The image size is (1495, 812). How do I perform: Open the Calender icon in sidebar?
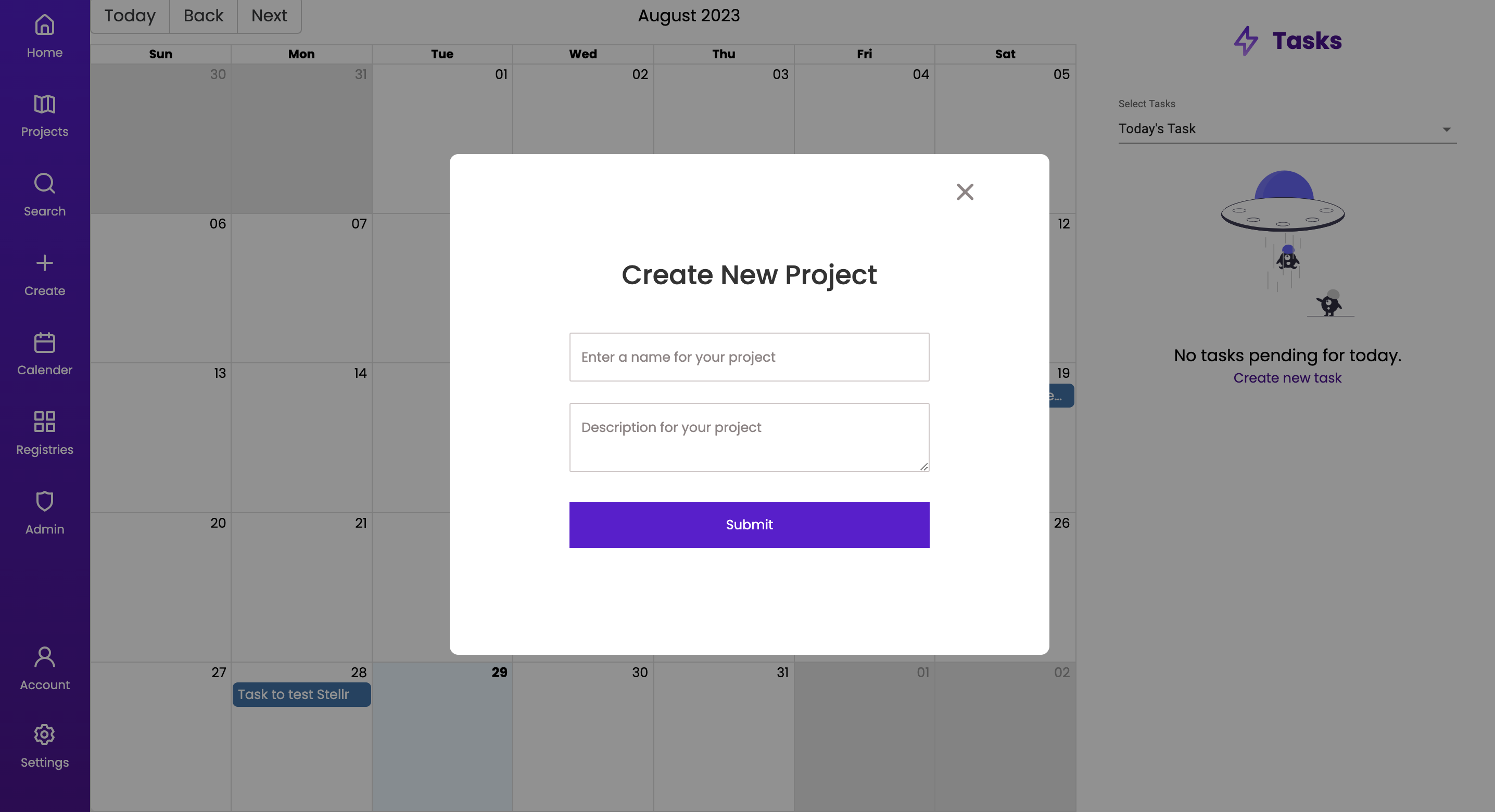point(45,342)
